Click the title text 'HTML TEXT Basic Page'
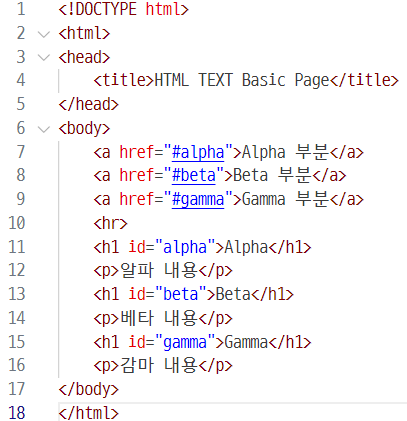The image size is (407, 421). (x=242, y=81)
